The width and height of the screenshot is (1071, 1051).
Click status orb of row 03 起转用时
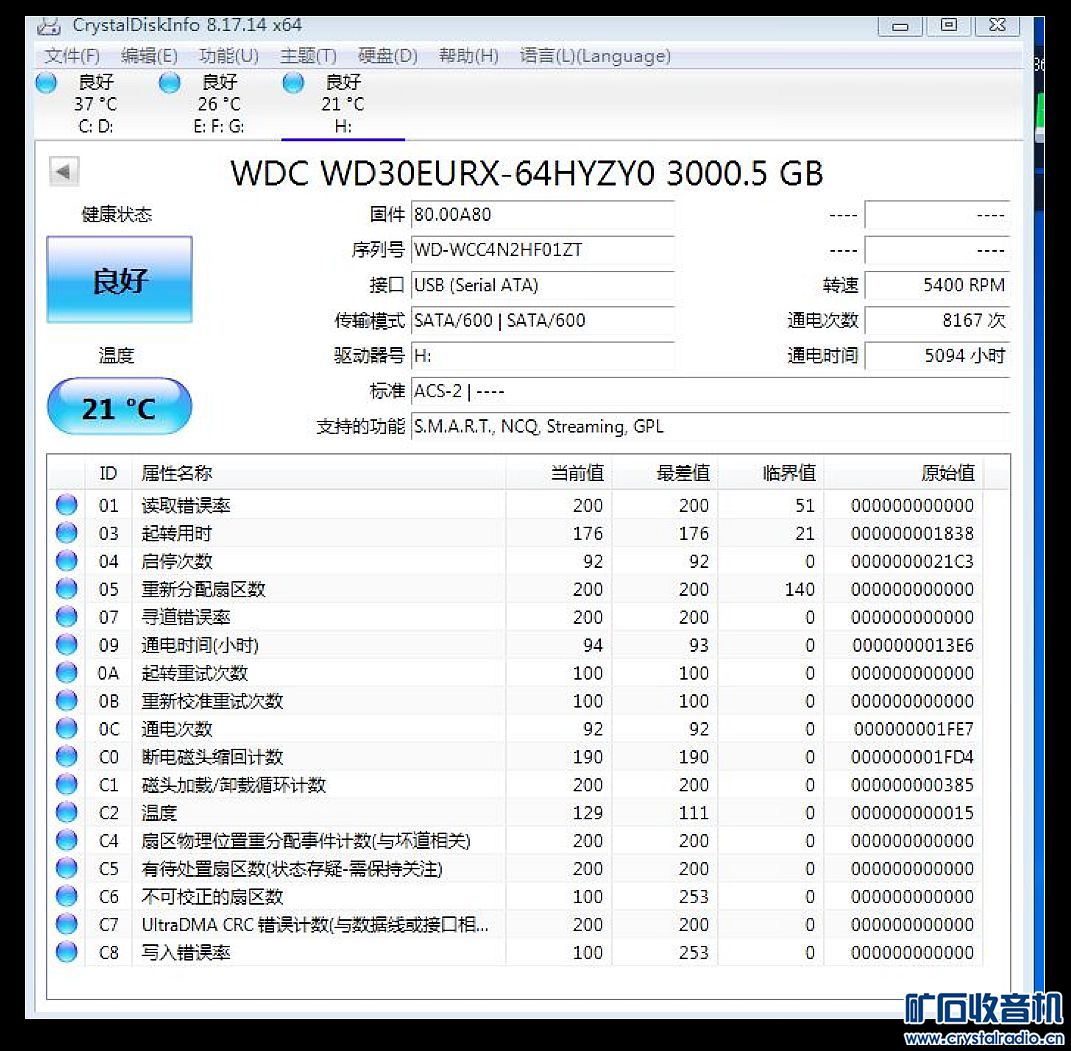(x=66, y=533)
